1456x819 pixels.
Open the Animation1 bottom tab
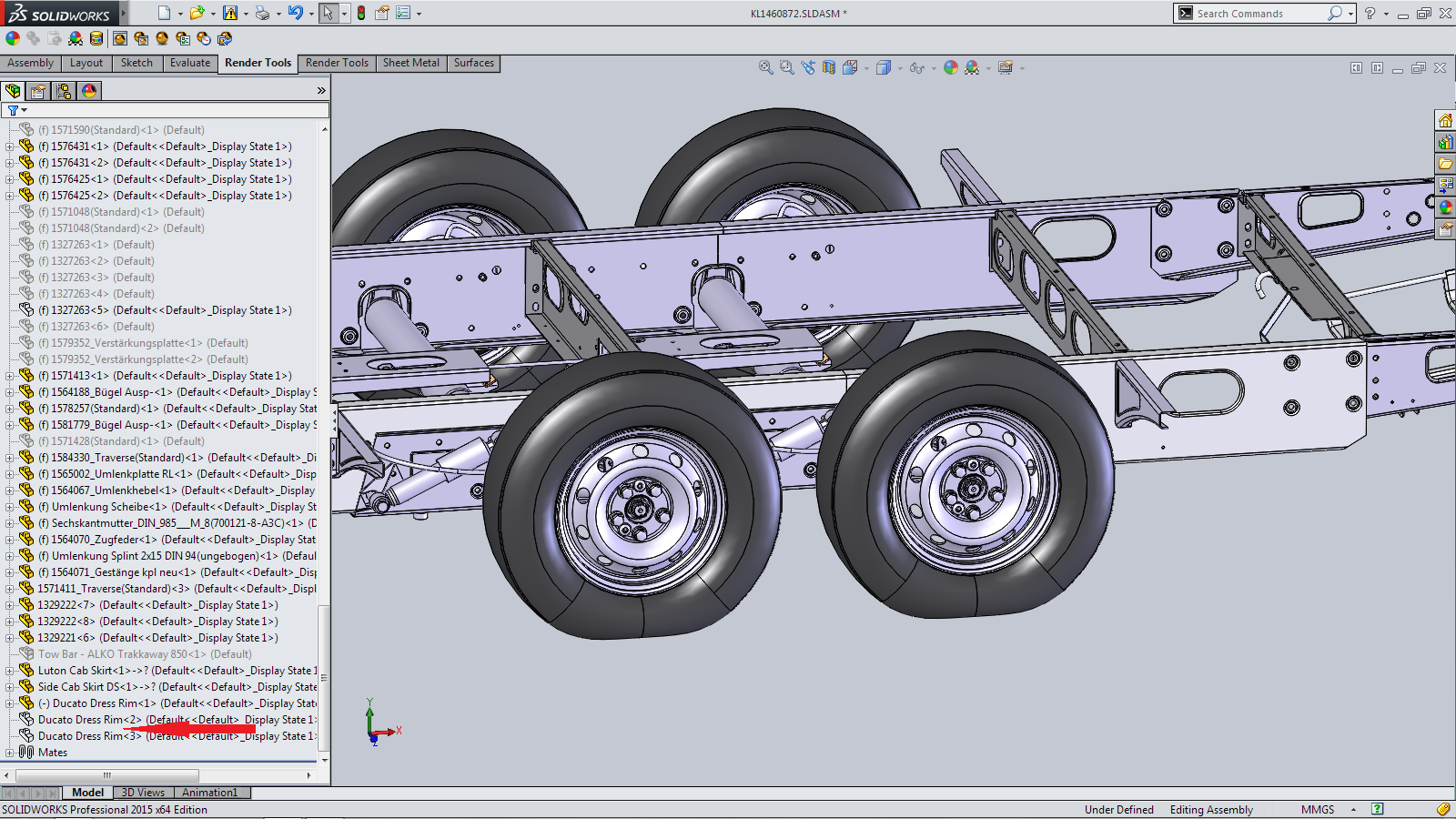click(209, 793)
